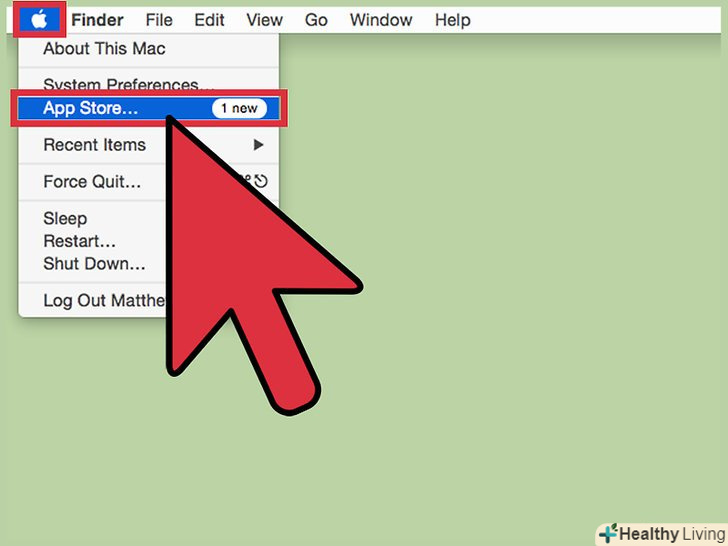Open the Go menu

(x=316, y=20)
